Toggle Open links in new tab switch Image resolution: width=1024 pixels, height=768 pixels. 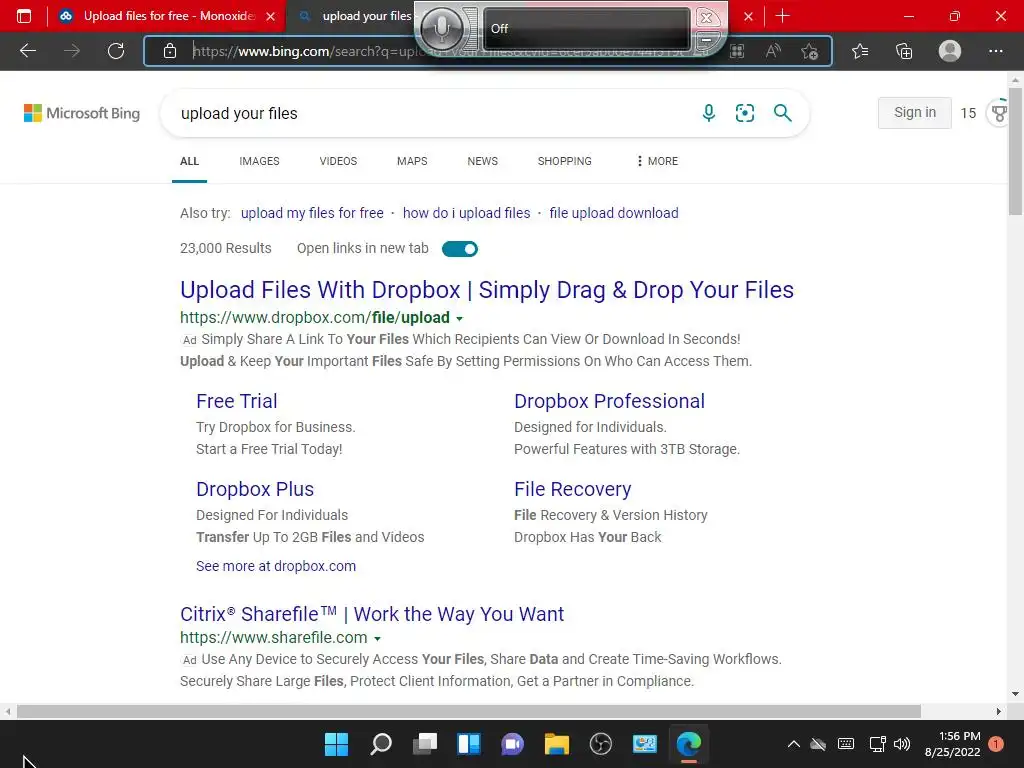click(460, 249)
